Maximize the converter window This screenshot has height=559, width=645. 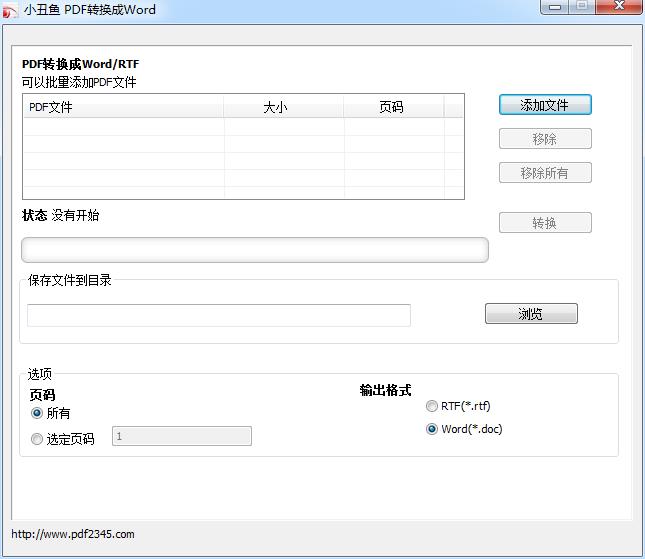point(581,7)
